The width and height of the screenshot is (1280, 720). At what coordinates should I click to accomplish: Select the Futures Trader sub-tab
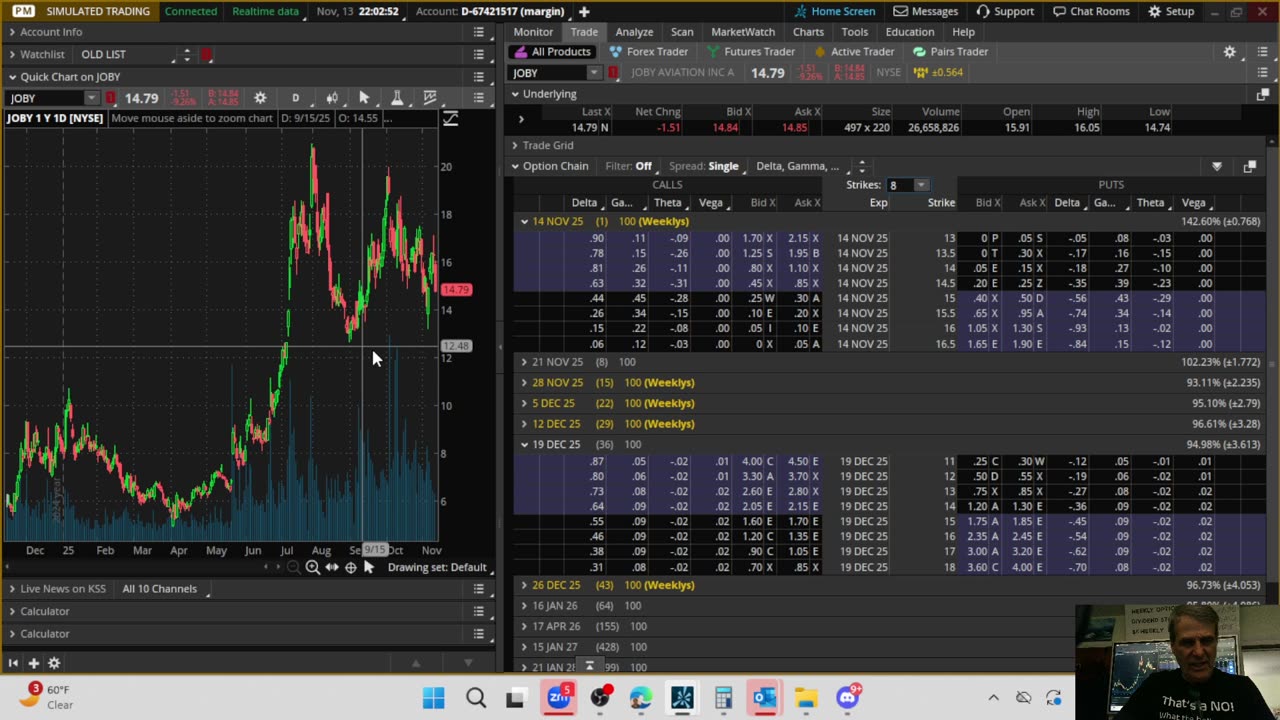click(750, 52)
